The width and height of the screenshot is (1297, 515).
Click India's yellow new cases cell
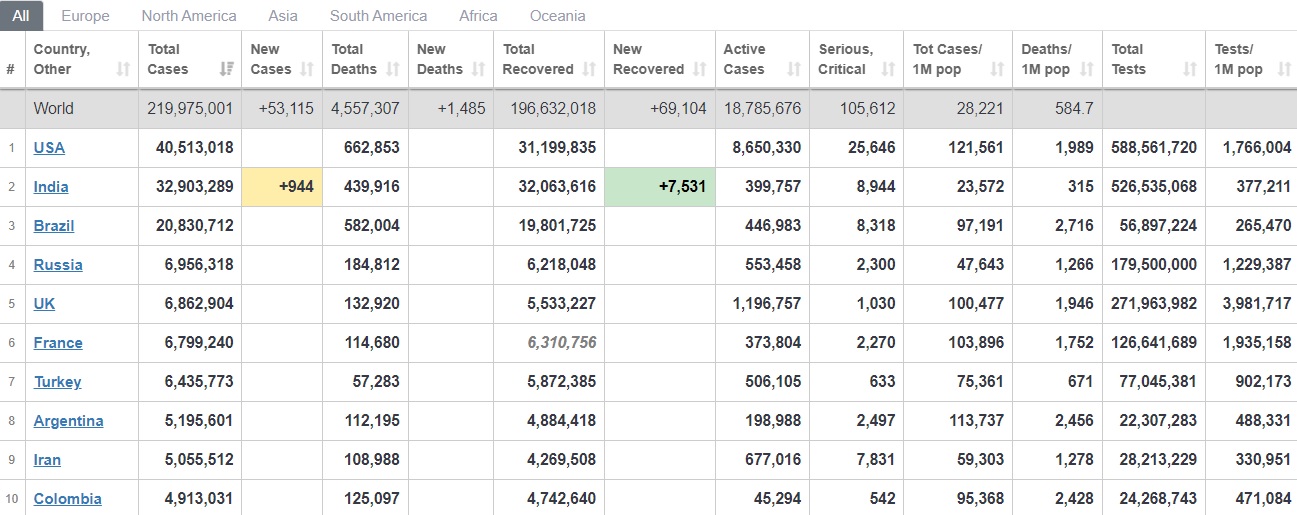click(x=282, y=186)
